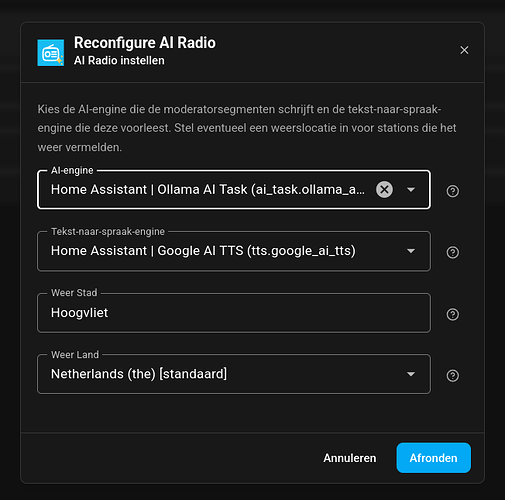Clear the selected AI-engine value
Screen dimensions: 505x500
(384, 190)
